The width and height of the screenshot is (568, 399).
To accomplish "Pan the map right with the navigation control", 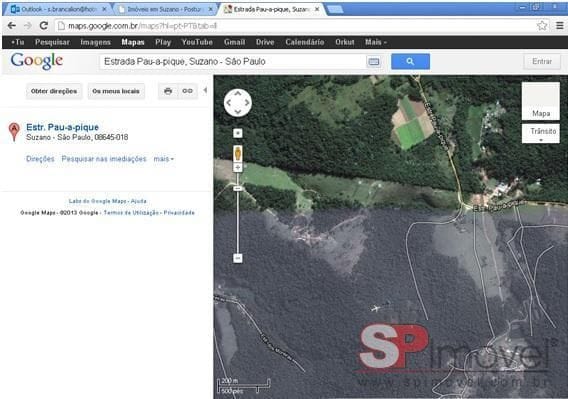I will 247,103.
